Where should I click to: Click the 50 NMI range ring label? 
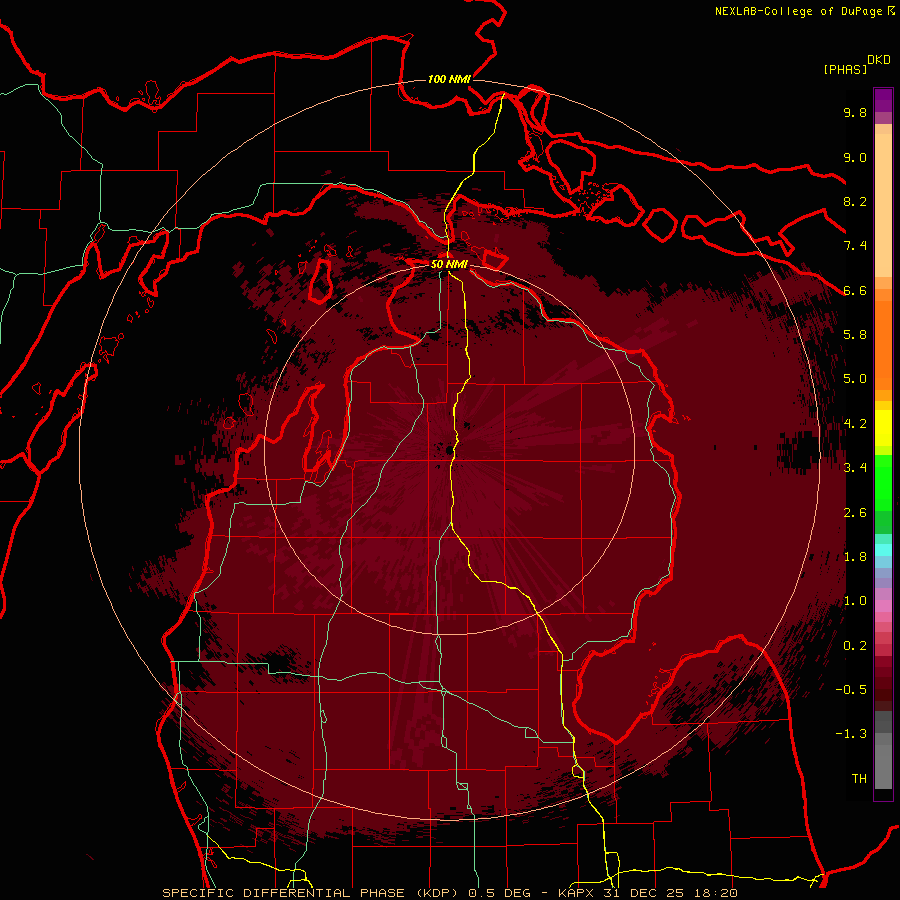(x=449, y=264)
